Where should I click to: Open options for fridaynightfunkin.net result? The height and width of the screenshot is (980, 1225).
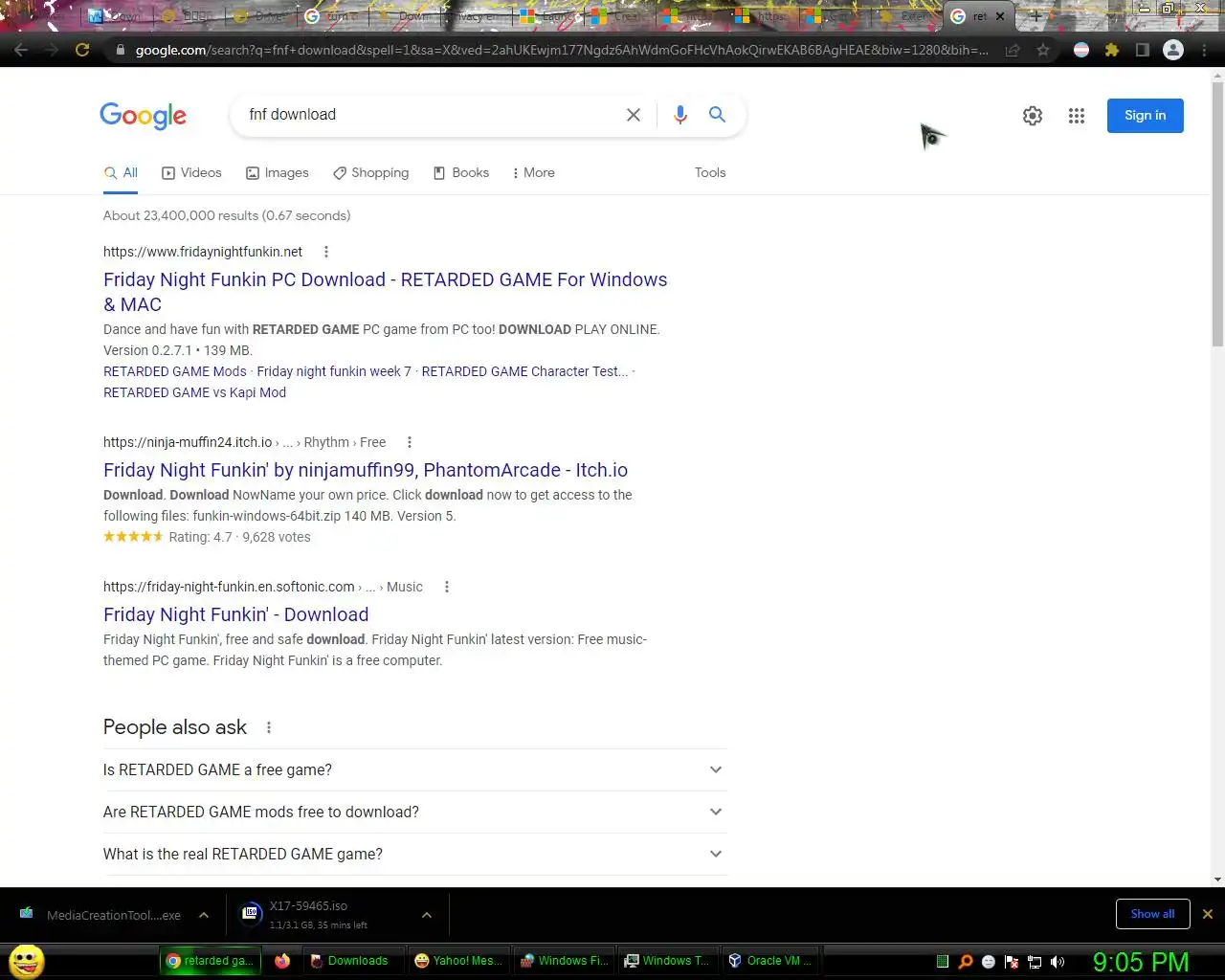326,252
